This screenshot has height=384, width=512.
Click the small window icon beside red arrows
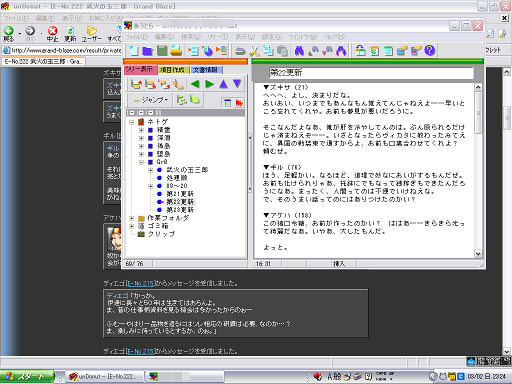pos(228,103)
